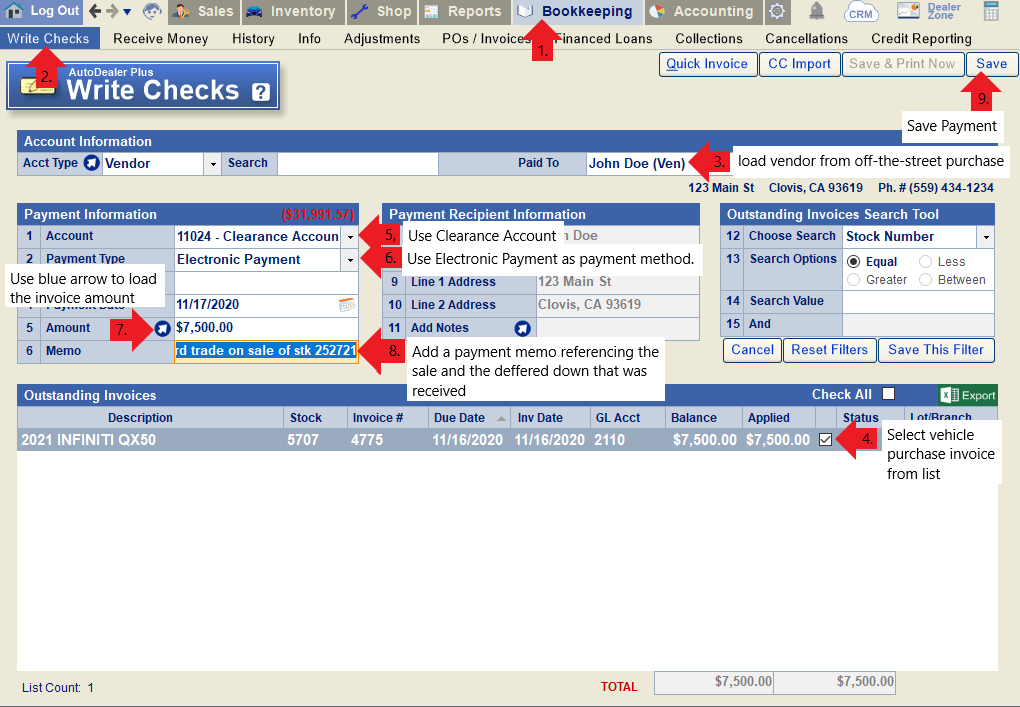Viewport: 1020px width, 707px height.
Task: Open the Adjustments submenu
Action: point(382,38)
